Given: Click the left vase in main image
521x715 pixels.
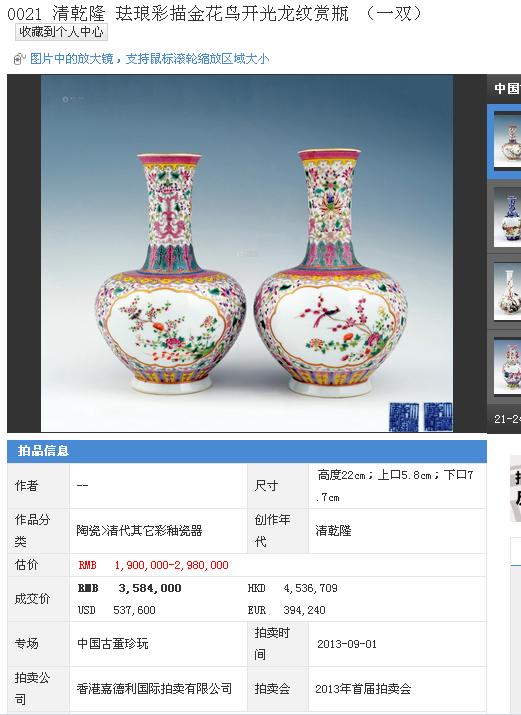Looking at the screenshot, I should coord(170,274).
